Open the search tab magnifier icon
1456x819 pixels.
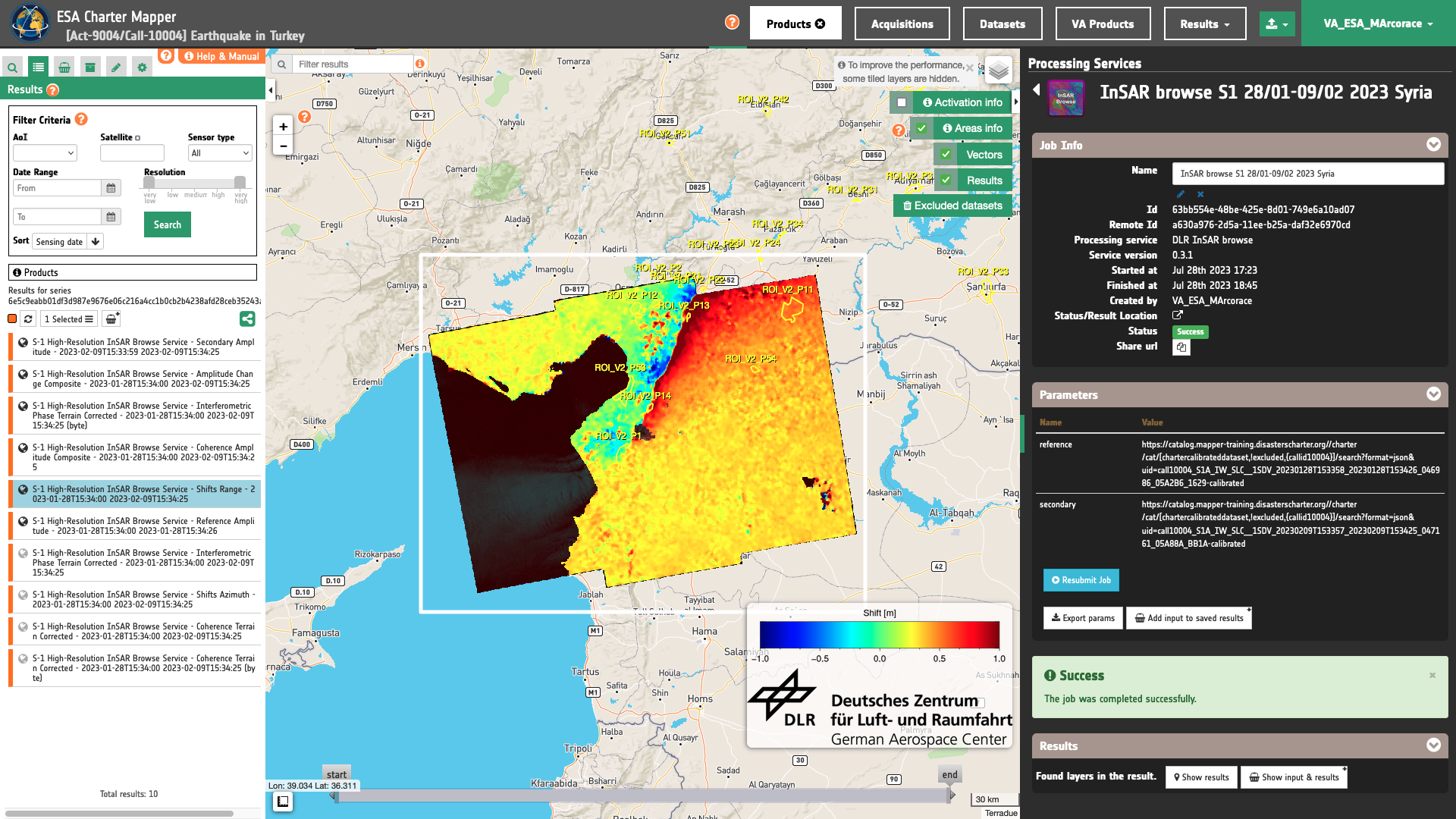coord(12,67)
